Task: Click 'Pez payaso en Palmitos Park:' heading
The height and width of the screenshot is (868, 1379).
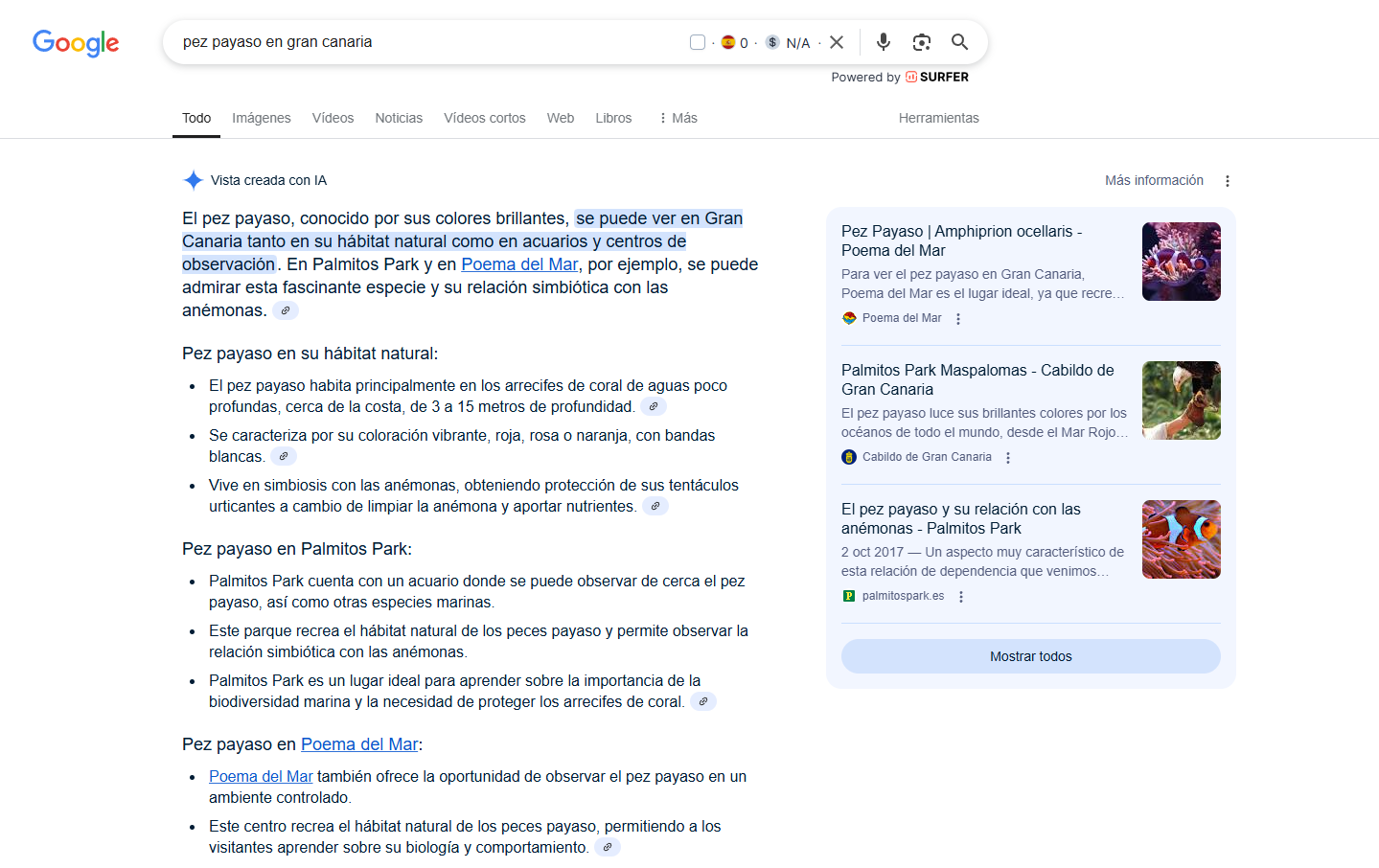Action: pyautogui.click(x=297, y=549)
